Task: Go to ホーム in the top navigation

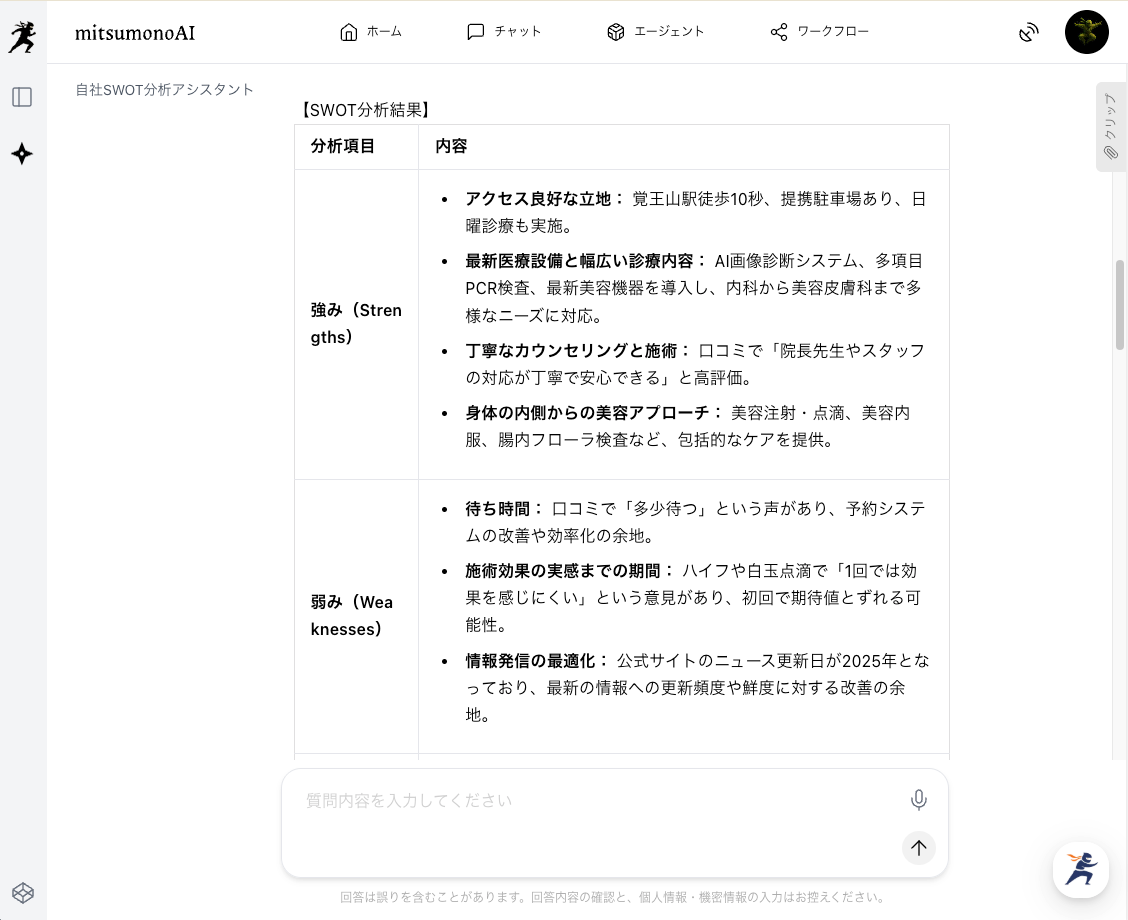Action: point(371,32)
